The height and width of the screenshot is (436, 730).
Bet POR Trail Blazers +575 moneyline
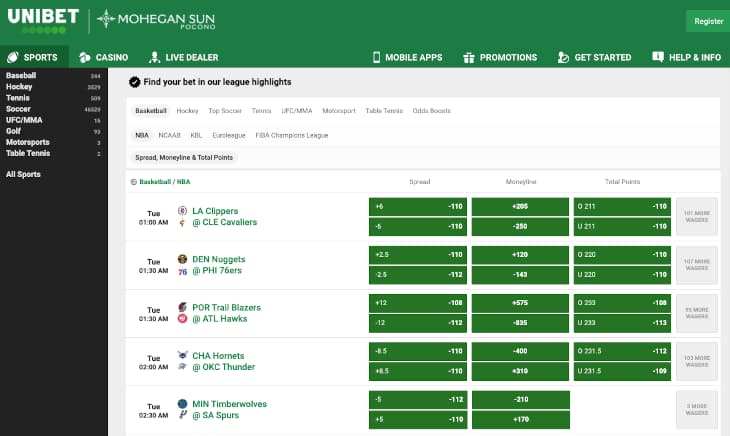click(x=520, y=303)
